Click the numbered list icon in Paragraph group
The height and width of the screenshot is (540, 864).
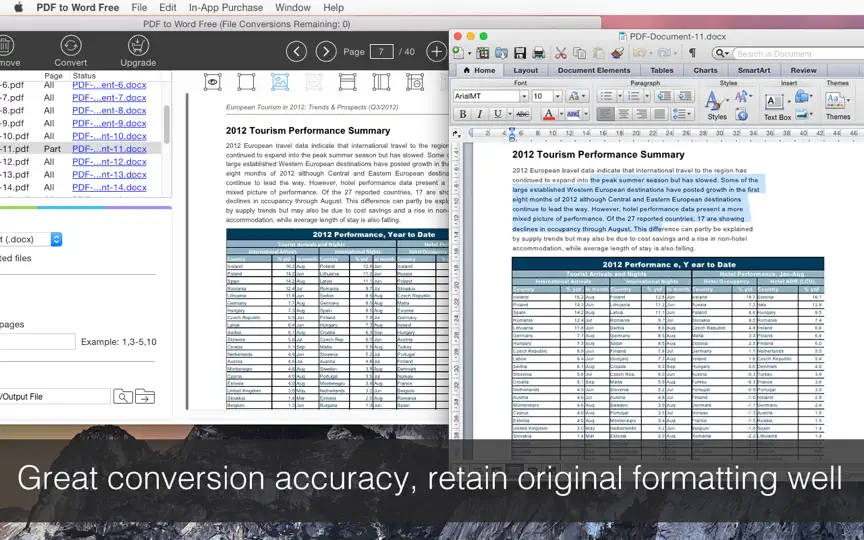click(634, 96)
